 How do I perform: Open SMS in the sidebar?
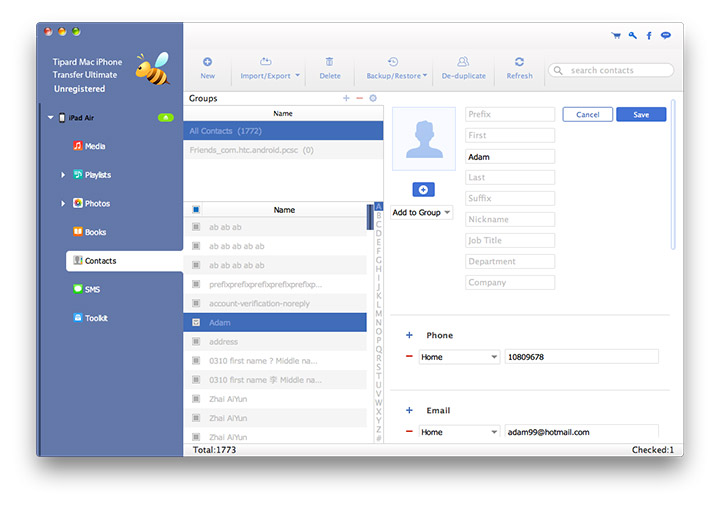click(x=86, y=289)
